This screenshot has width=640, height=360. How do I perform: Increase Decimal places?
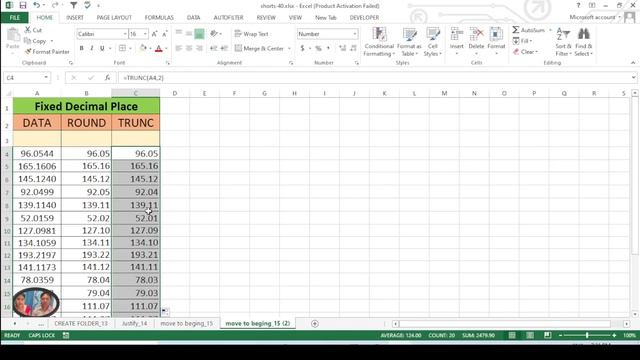pyautogui.click(x=342, y=49)
